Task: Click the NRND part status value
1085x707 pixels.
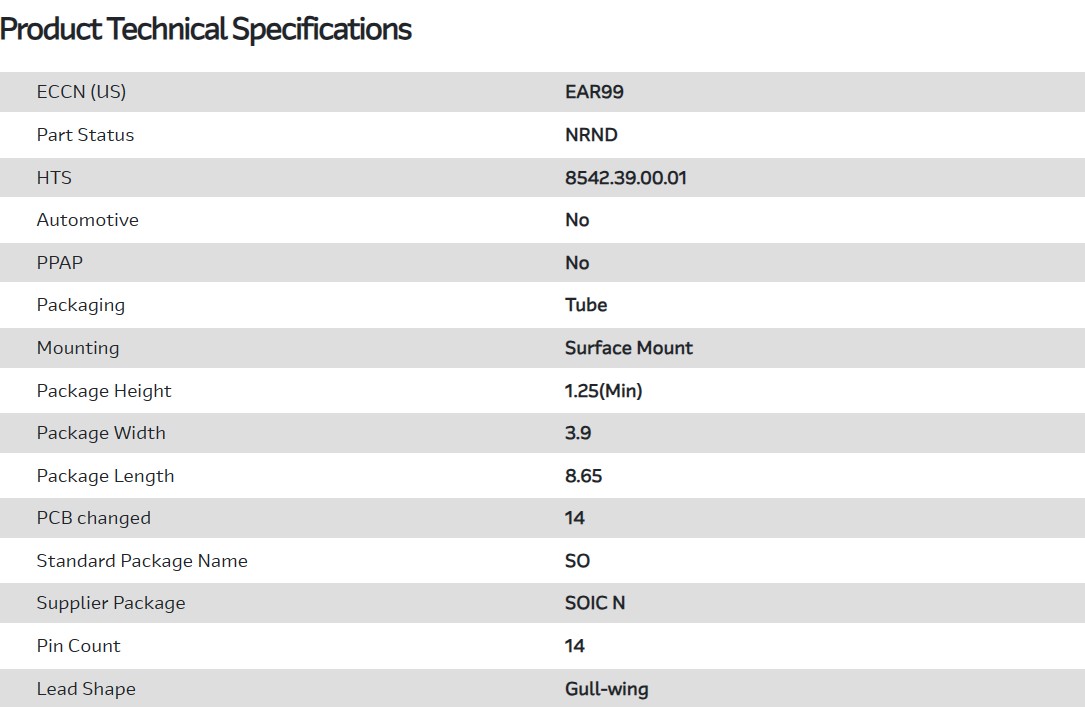Action: (x=591, y=135)
